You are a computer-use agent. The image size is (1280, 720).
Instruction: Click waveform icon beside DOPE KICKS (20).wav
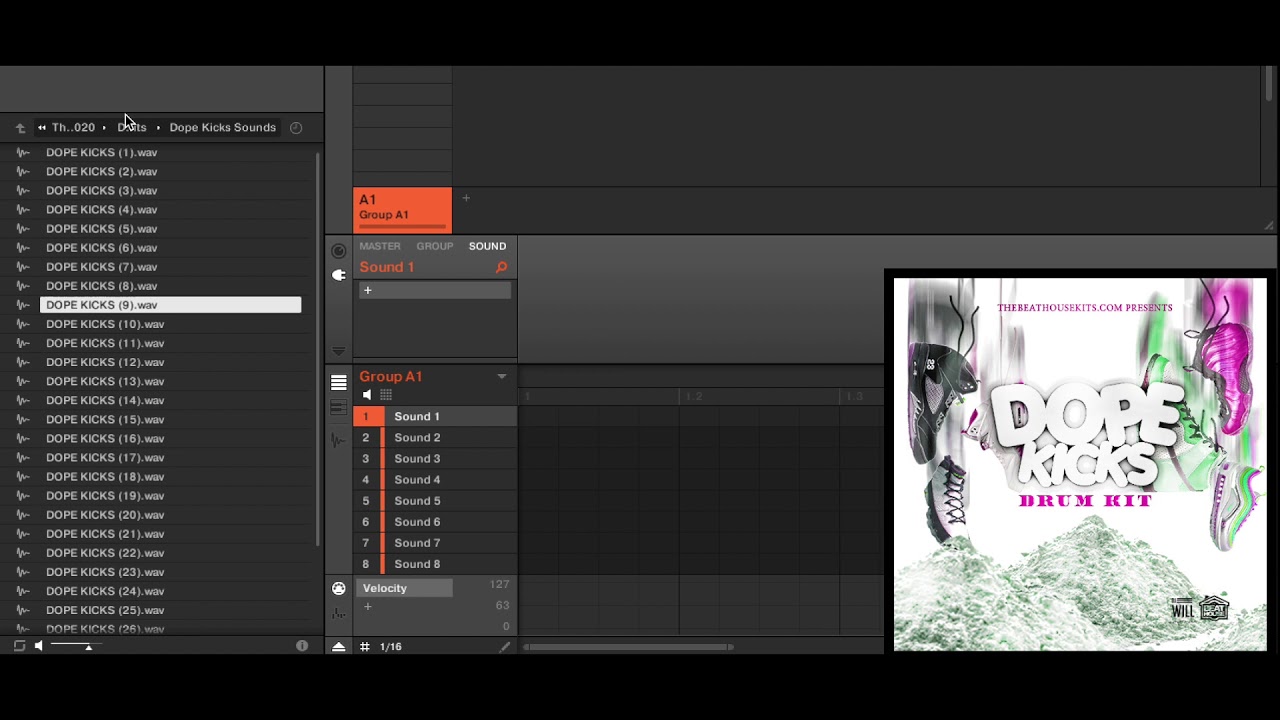pos(23,515)
